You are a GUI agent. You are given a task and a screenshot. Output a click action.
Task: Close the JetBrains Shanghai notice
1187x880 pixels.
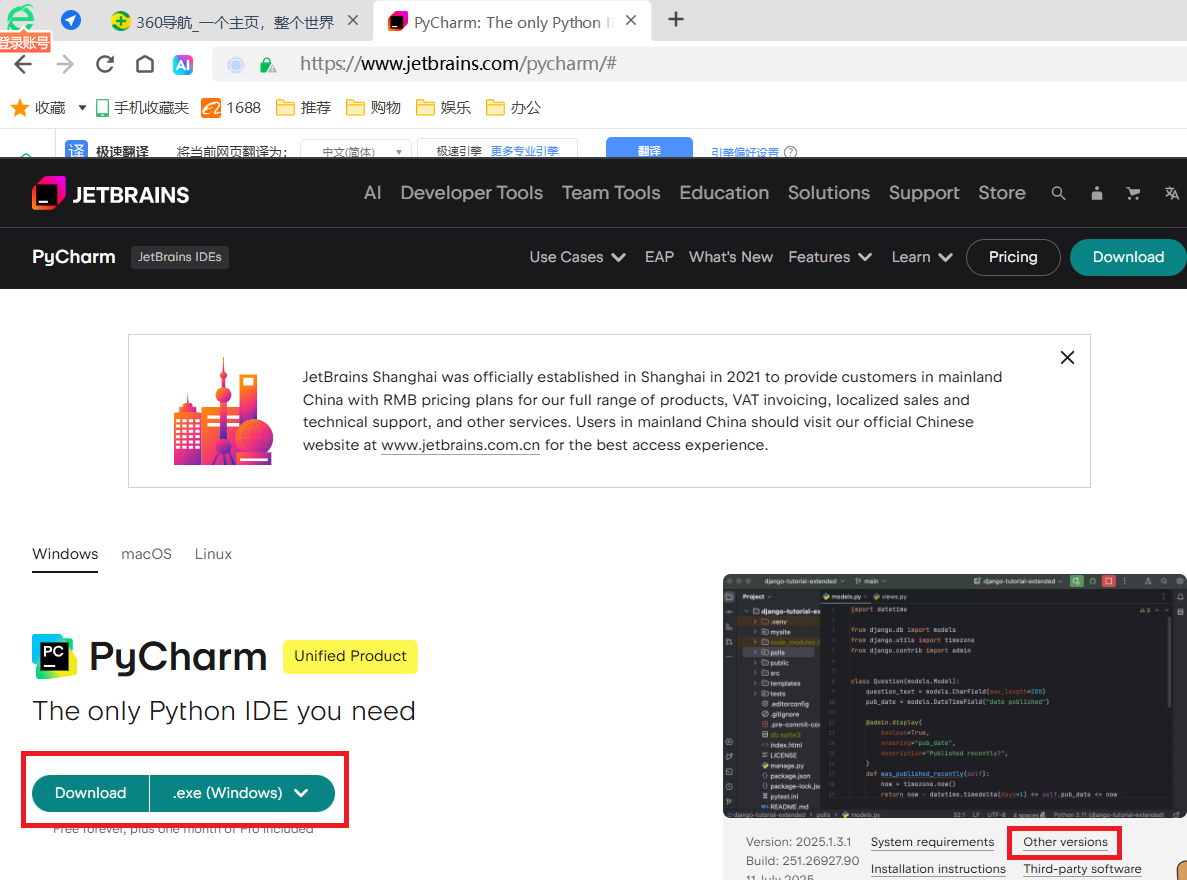point(1067,357)
